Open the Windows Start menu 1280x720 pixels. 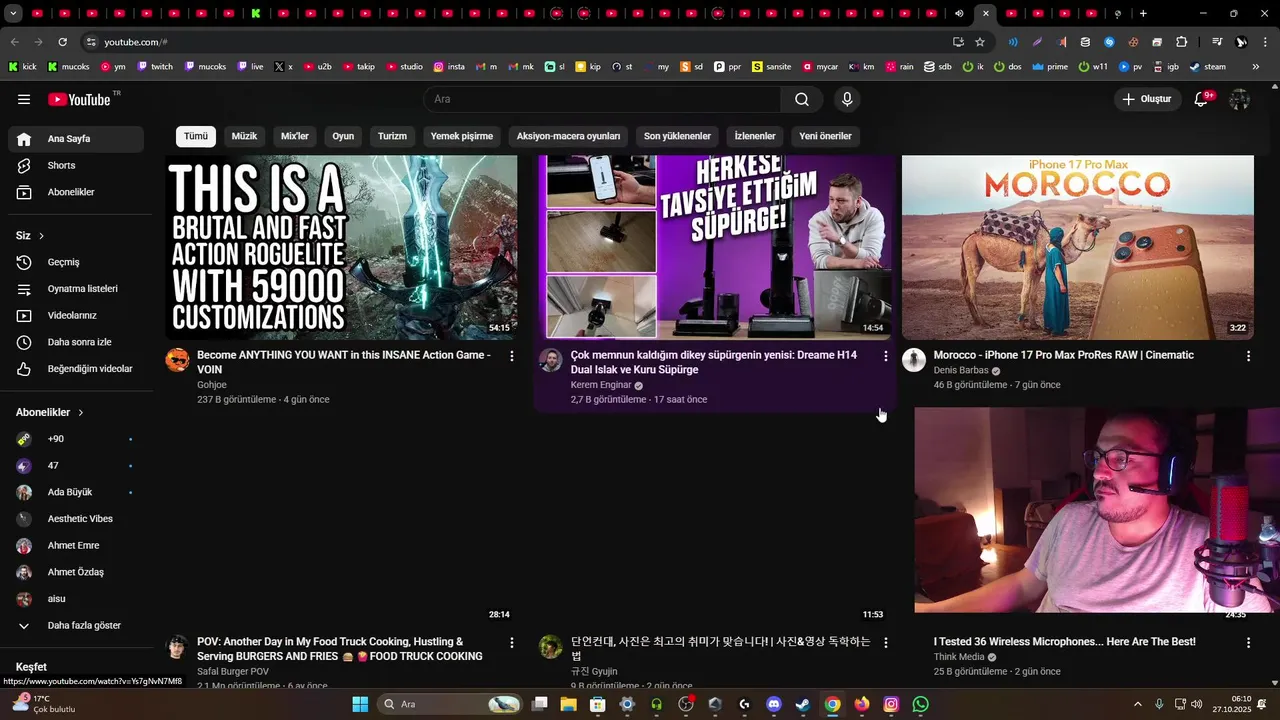tap(360, 704)
